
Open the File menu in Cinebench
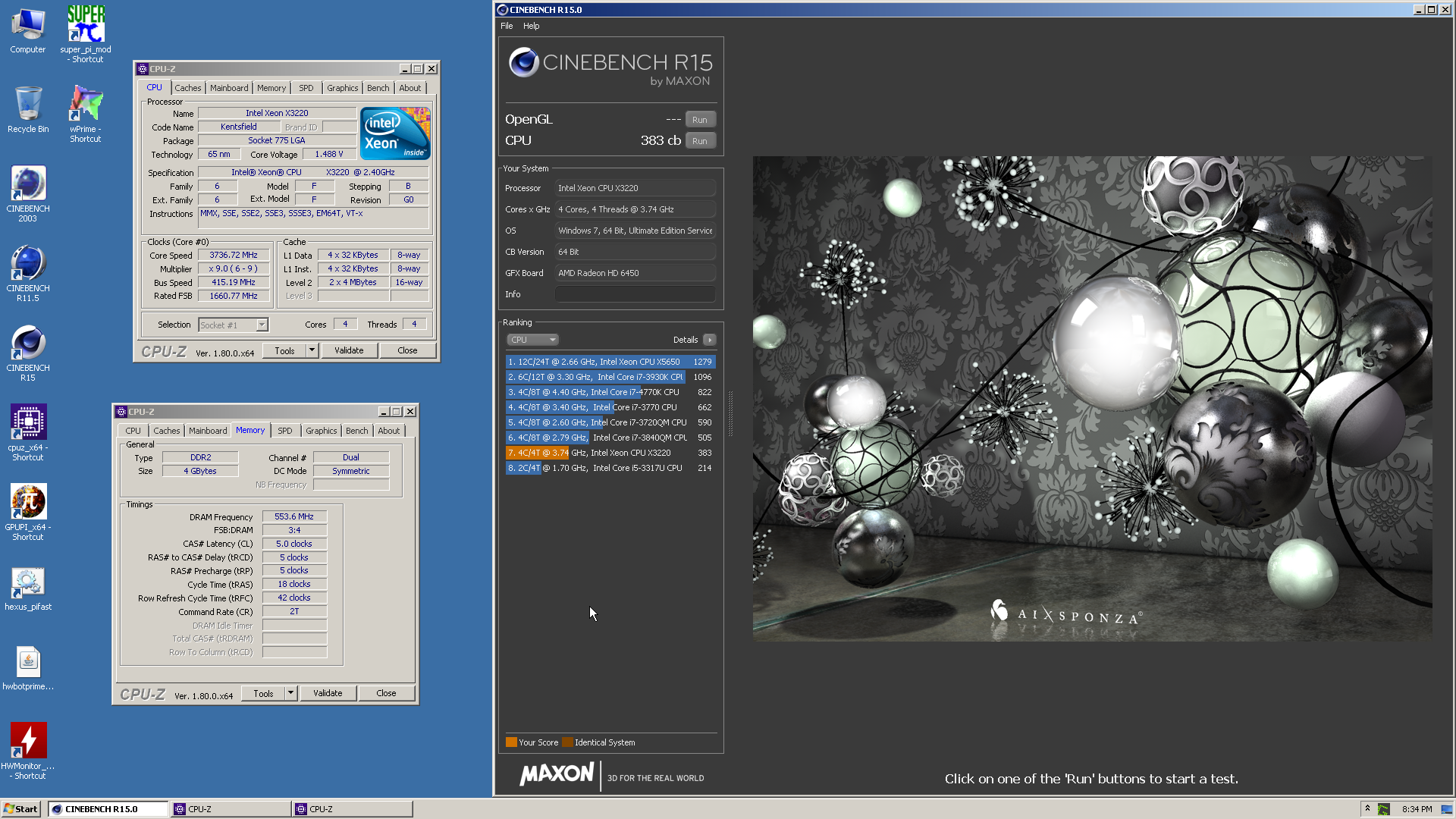tap(507, 26)
